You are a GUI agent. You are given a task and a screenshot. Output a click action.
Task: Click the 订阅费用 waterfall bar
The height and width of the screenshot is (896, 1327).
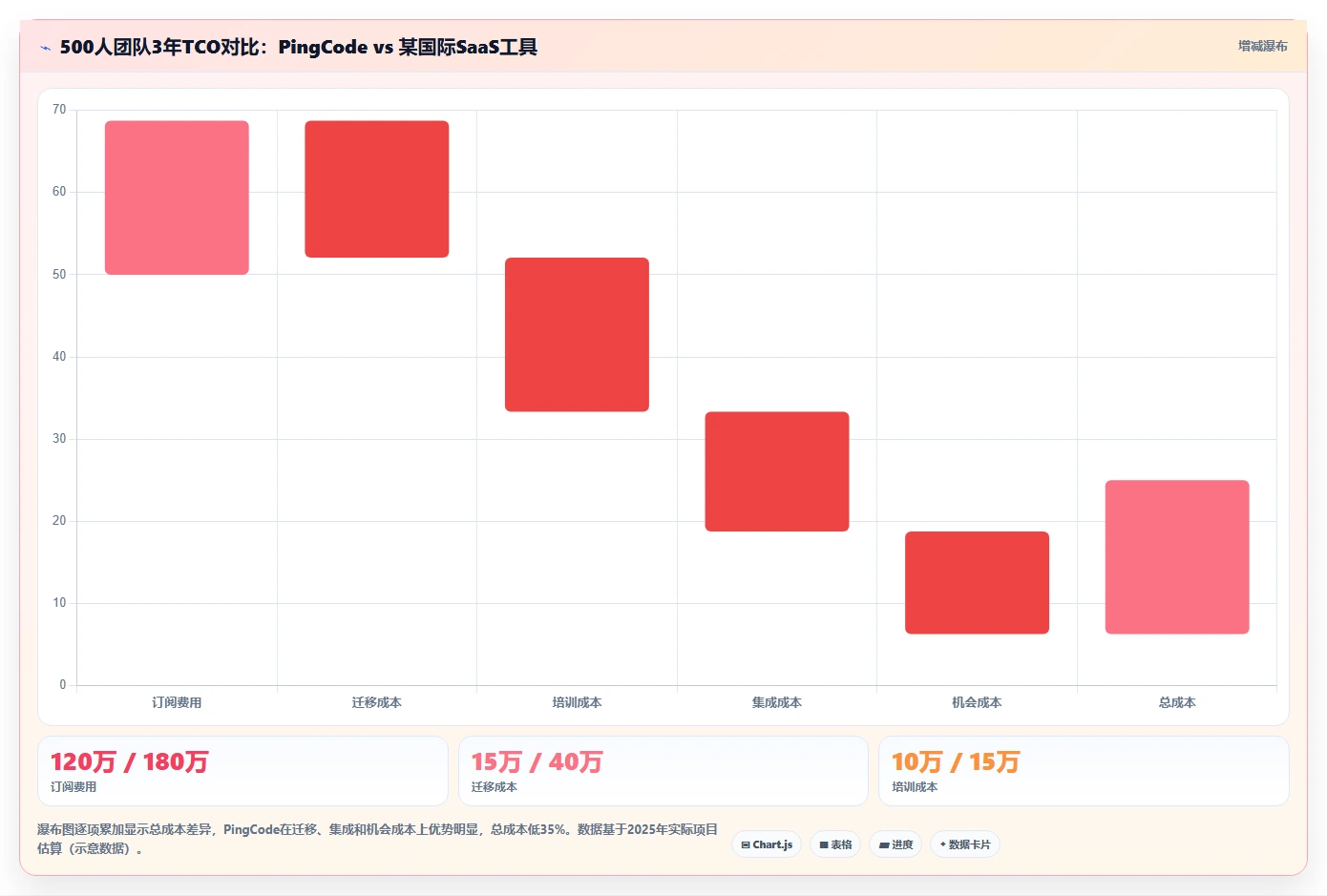177,198
